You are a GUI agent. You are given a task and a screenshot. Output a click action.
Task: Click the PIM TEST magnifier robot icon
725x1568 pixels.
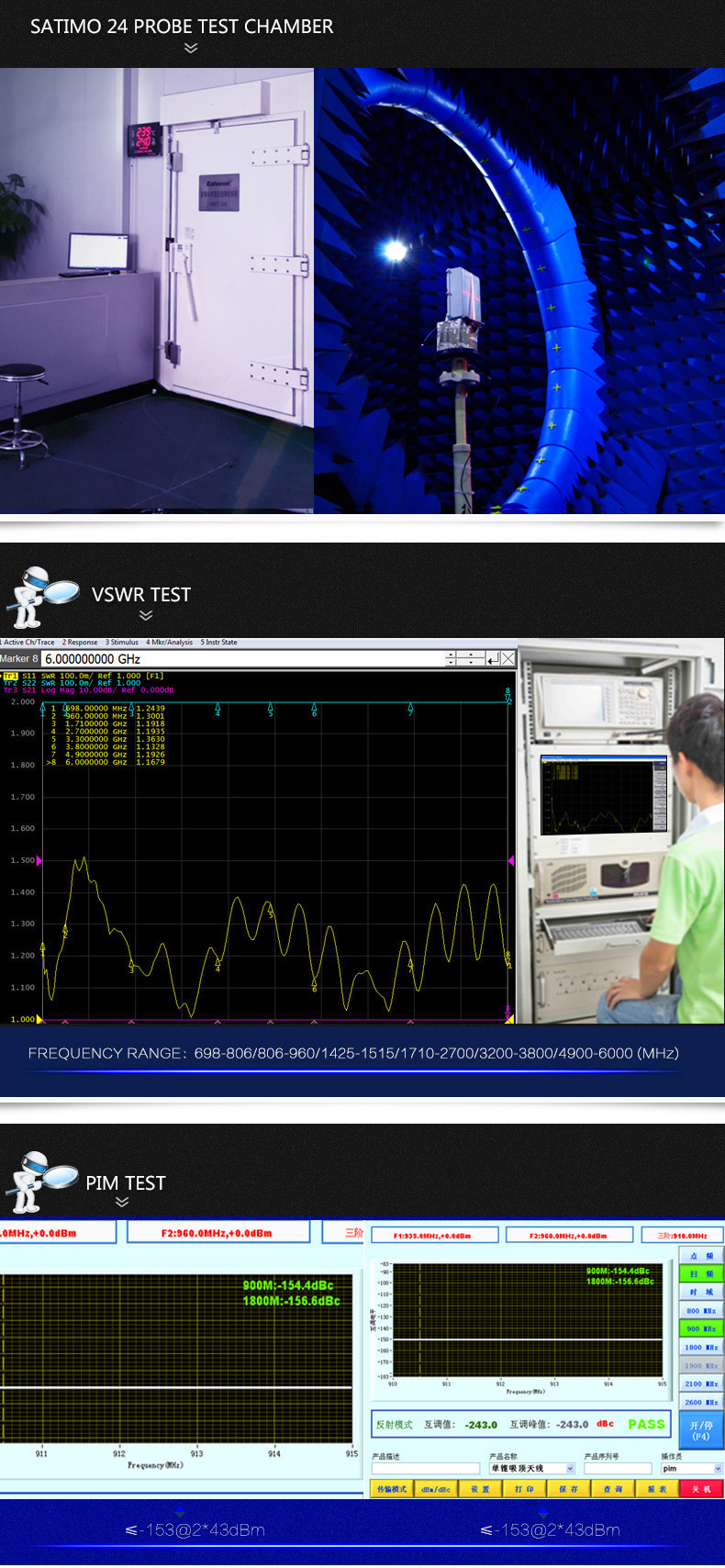click(x=40, y=1182)
